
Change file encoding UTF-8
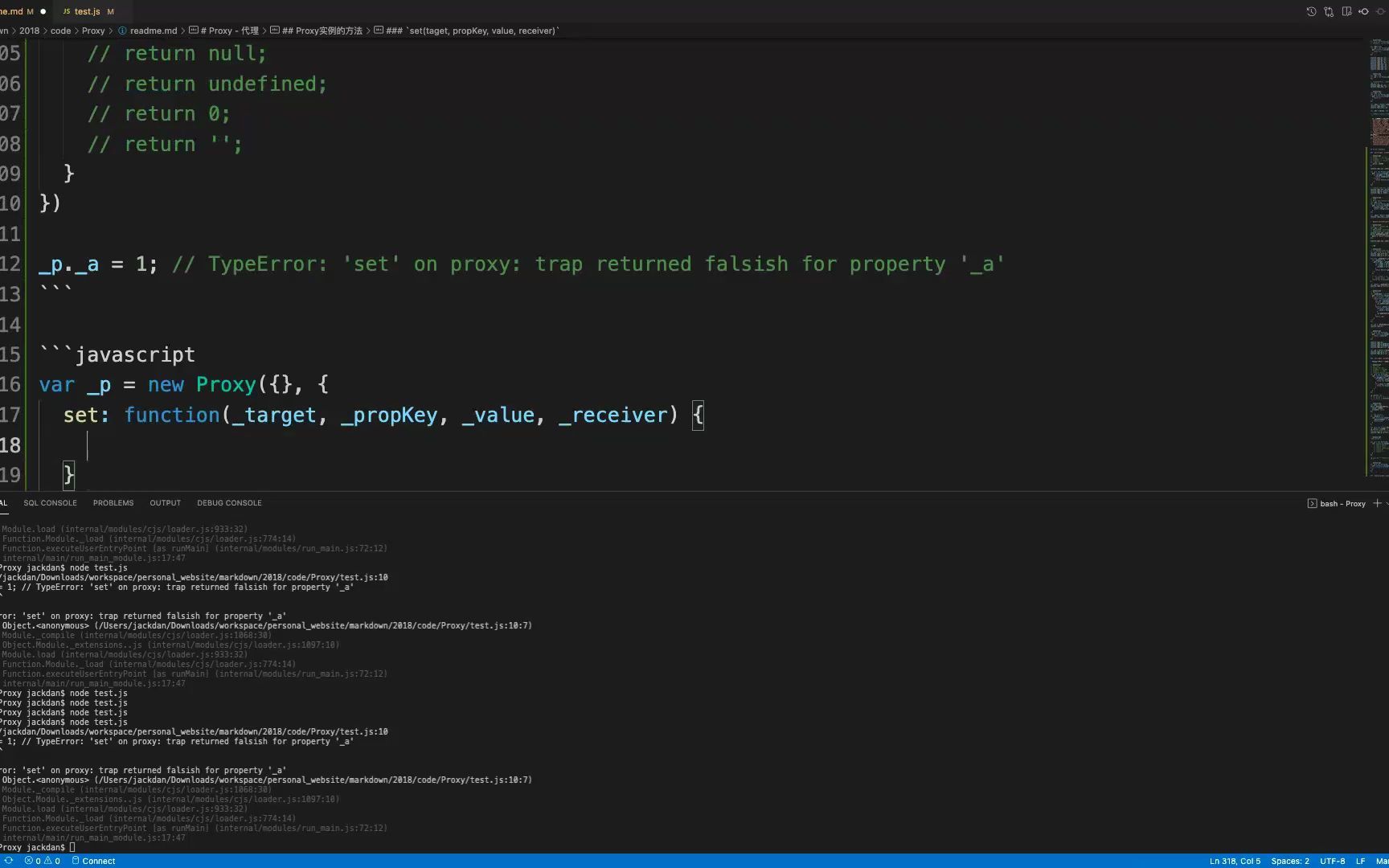click(1332, 861)
